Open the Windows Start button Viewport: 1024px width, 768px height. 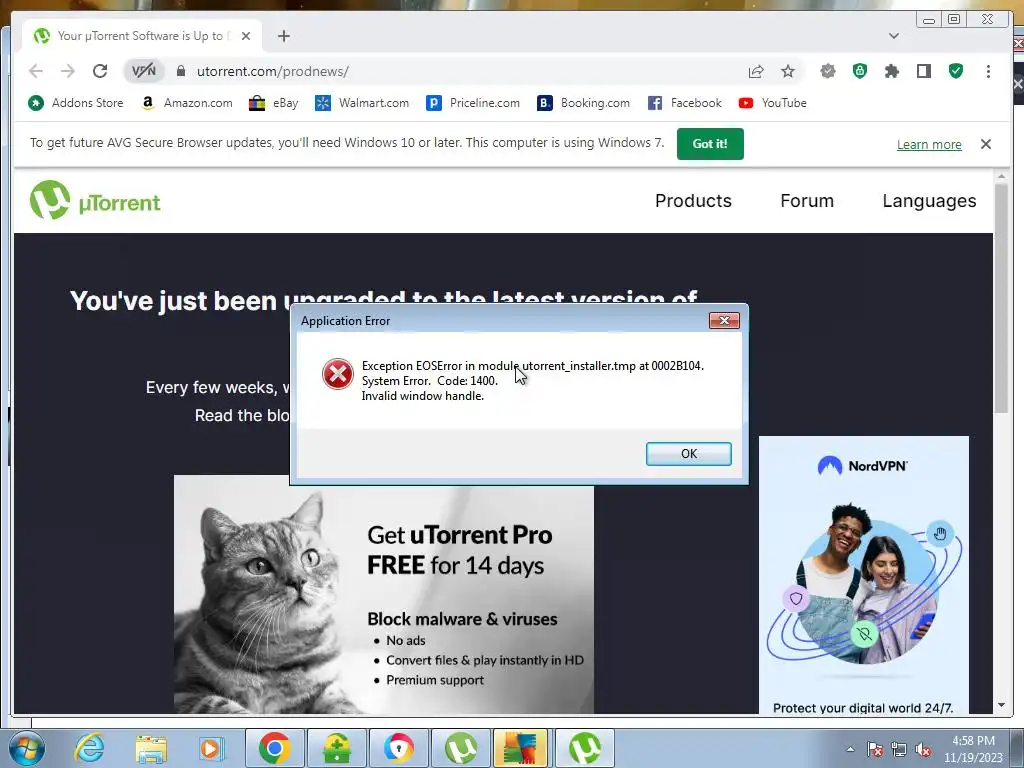27,748
